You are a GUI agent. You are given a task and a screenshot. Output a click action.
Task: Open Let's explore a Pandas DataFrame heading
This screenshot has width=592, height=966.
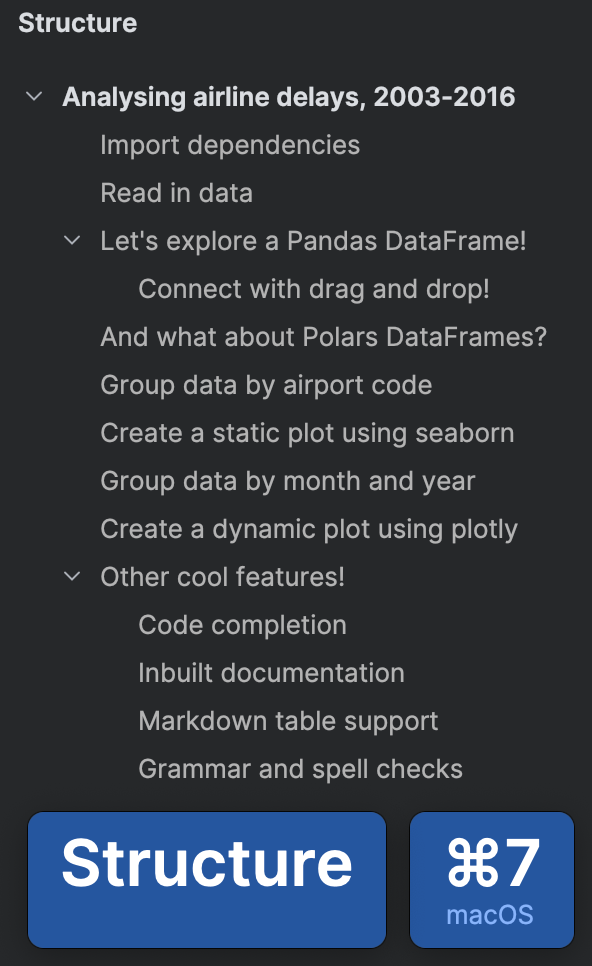[x=313, y=242]
